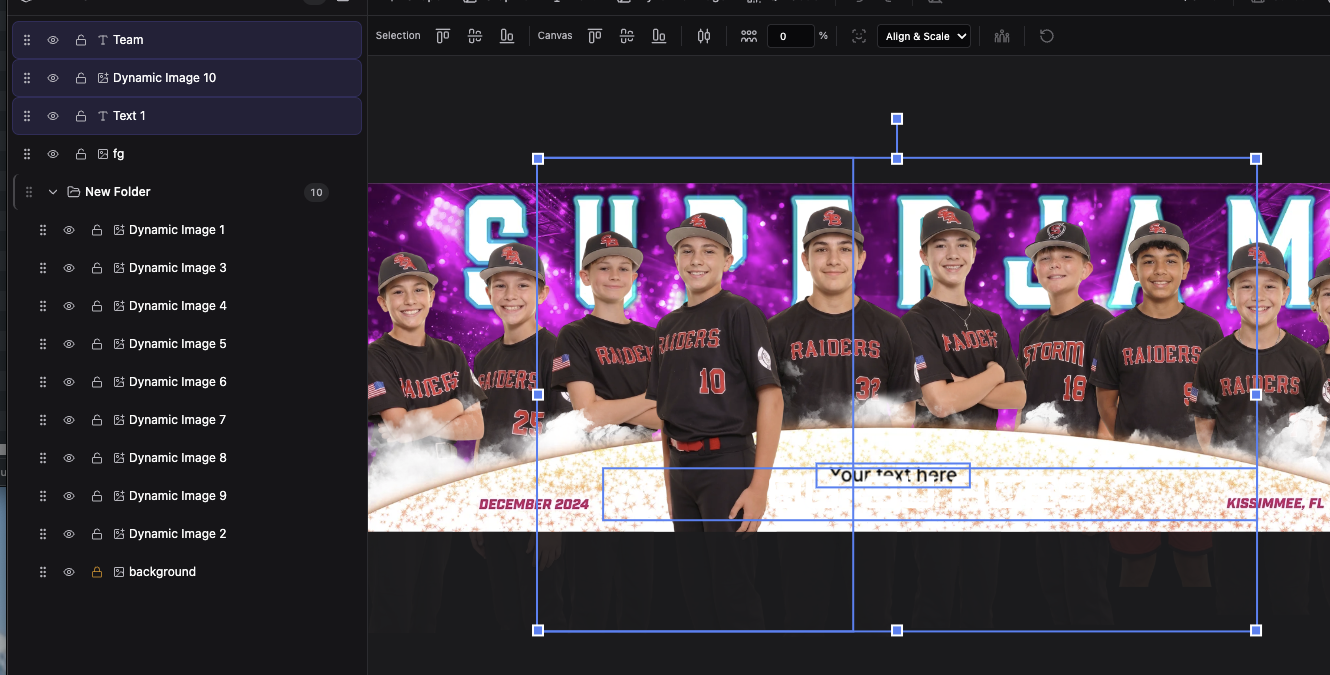The height and width of the screenshot is (675, 1330).
Task: Open the Align & Scale dropdown
Action: 924,36
